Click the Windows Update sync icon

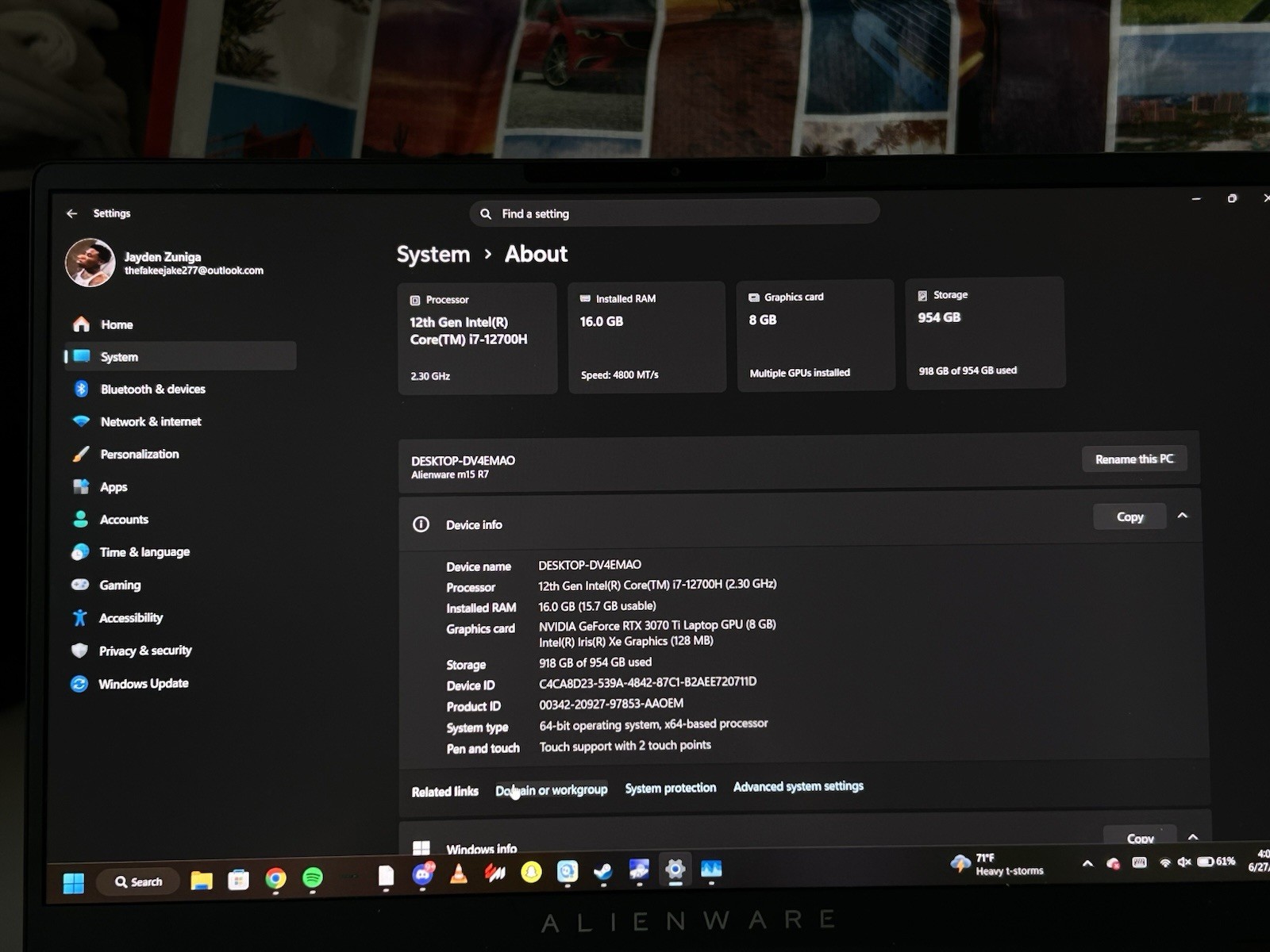[x=79, y=683]
